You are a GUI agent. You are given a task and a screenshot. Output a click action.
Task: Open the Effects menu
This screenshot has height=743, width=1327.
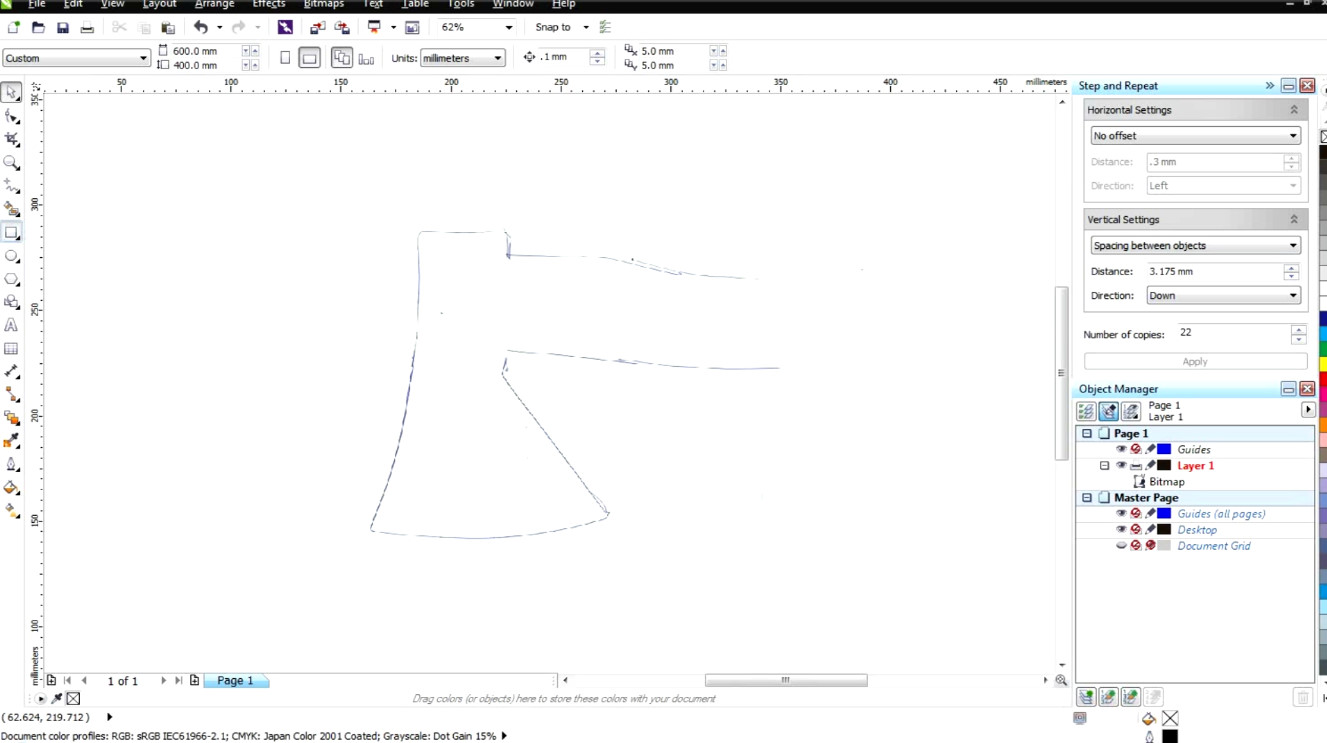(269, 4)
